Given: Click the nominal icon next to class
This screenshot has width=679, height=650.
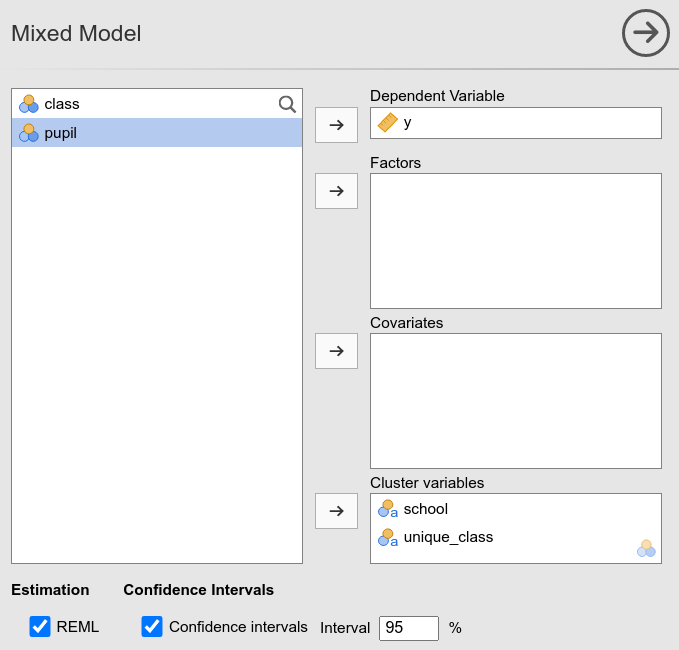Looking at the screenshot, I should coord(29,104).
